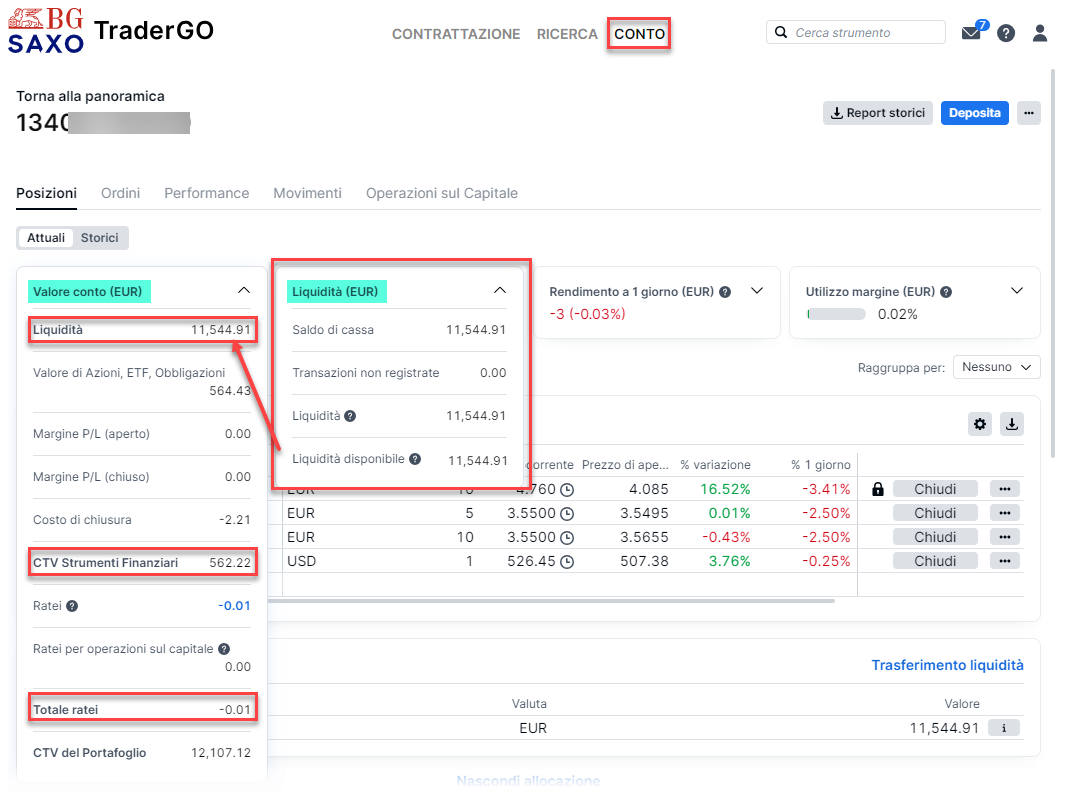Click the horizontal scrollbar under positions table
Viewport: 1065px width, 793px height.
pos(551,601)
